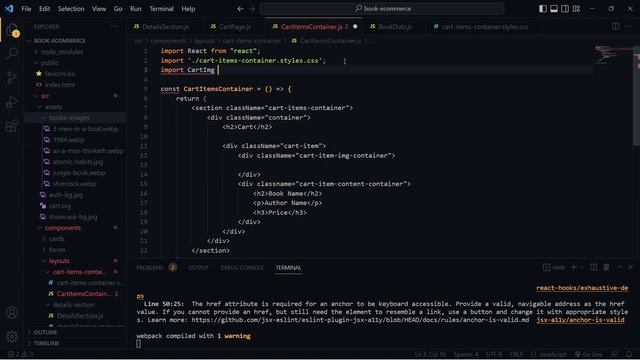The height and width of the screenshot is (360, 640).
Task: Open index.html in the explorer
Action: click(60, 85)
